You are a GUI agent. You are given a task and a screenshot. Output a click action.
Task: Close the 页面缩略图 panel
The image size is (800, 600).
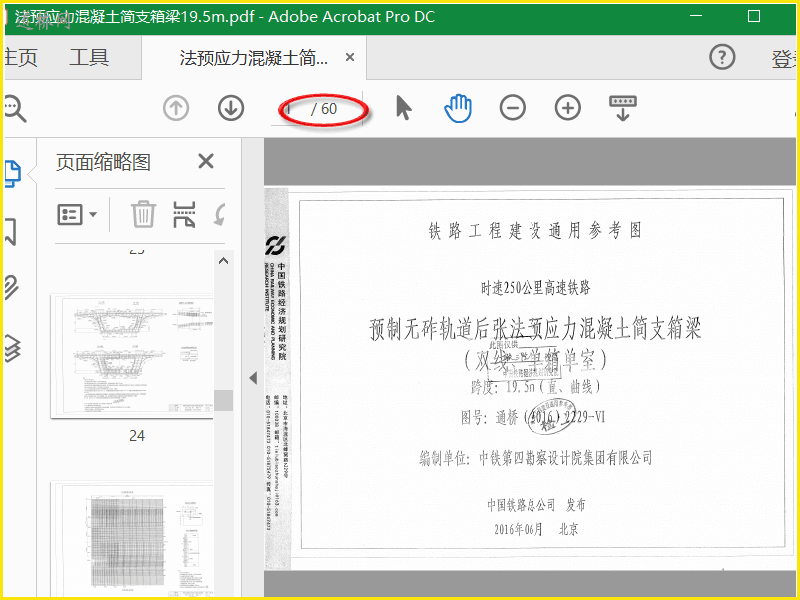coord(206,161)
